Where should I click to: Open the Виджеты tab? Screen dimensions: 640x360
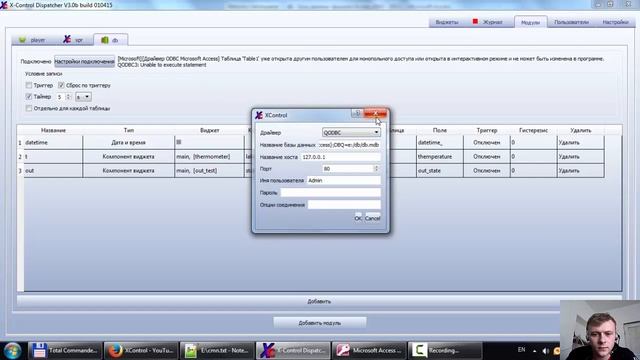pyautogui.click(x=447, y=22)
